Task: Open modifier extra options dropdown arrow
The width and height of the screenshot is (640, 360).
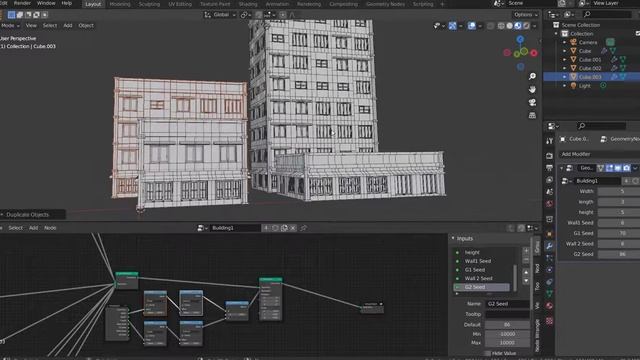Action: tap(636, 168)
